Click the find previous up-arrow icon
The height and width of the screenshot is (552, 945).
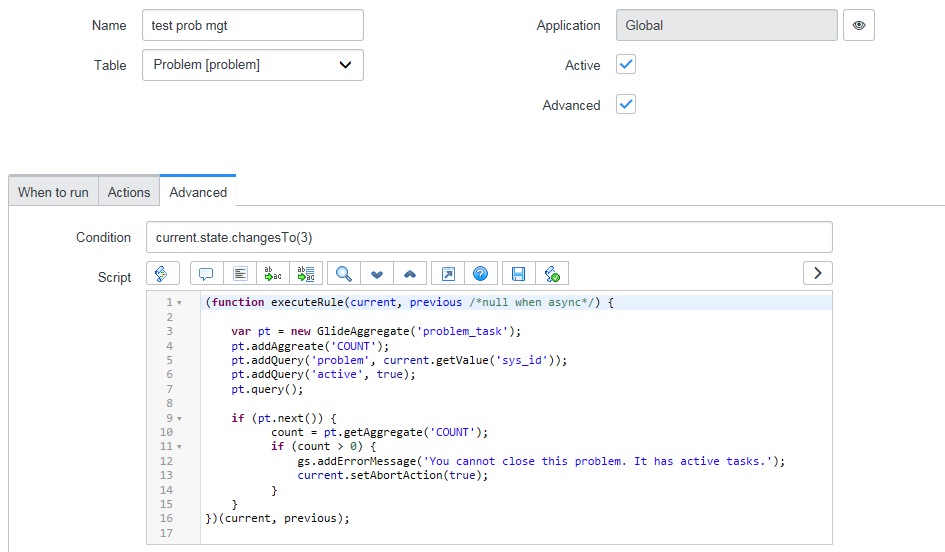pos(410,274)
